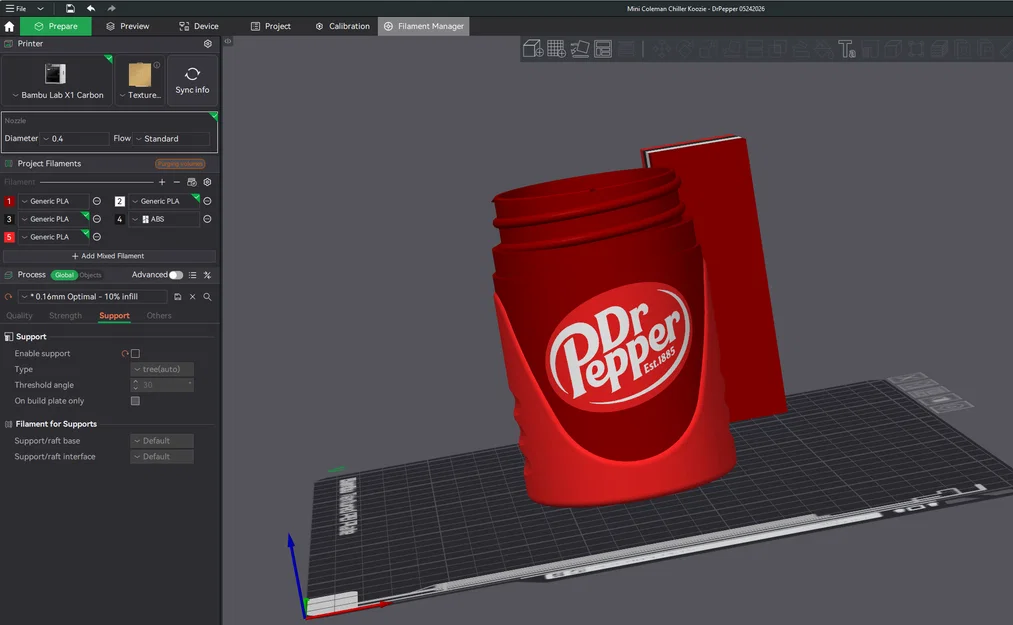
Task: Open filament settings gear icon
Action: [207, 182]
